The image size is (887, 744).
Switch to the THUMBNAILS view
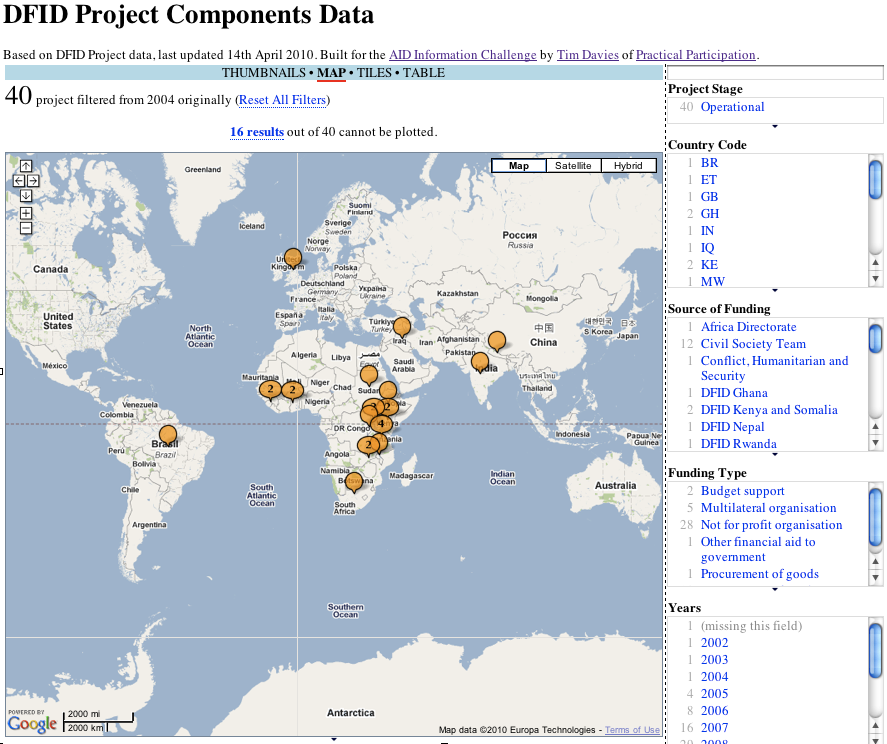point(264,73)
